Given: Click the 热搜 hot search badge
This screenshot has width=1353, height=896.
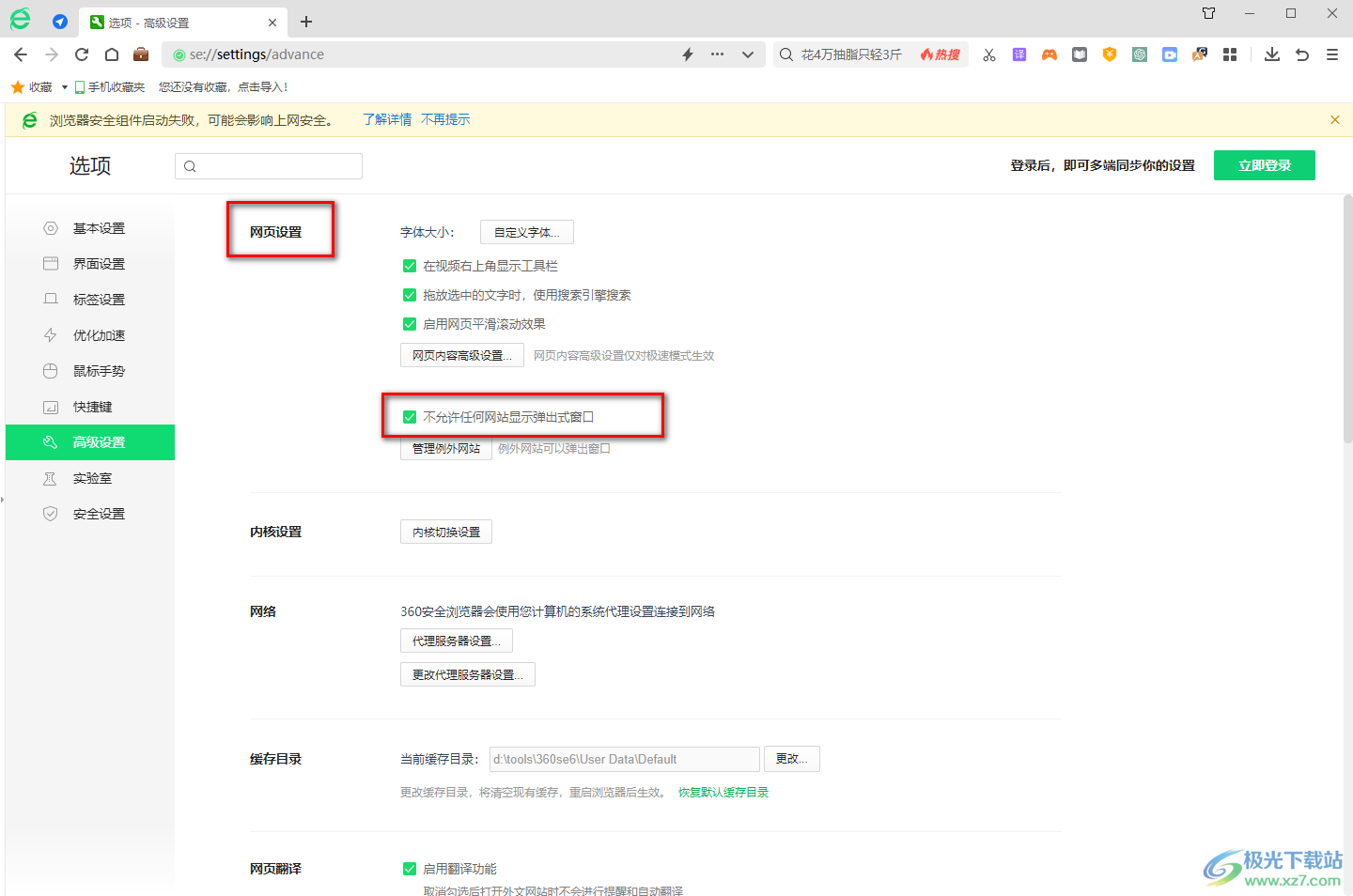Looking at the screenshot, I should tap(941, 54).
